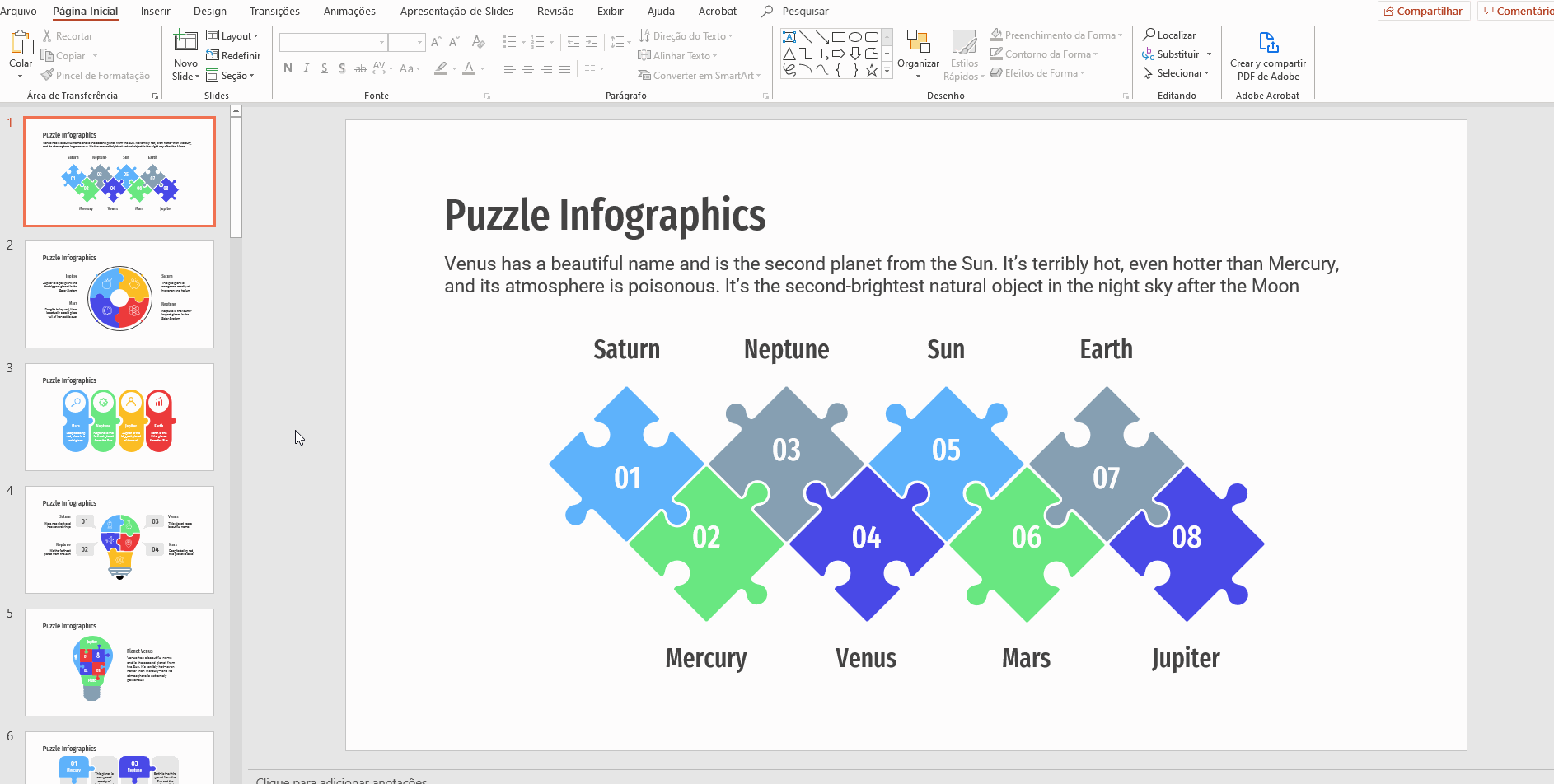Click Redefinir to reset slide
Screen dimensions: 1554x784
click(233, 55)
